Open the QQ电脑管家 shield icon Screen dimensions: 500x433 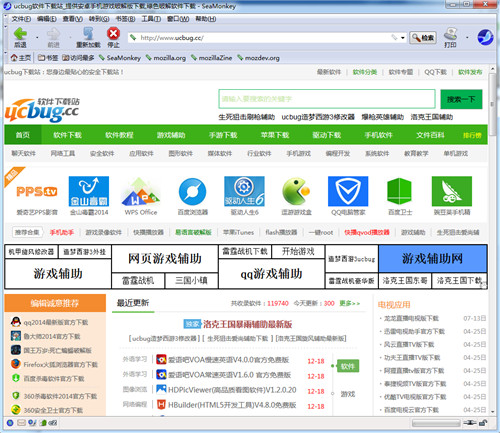(x=348, y=191)
